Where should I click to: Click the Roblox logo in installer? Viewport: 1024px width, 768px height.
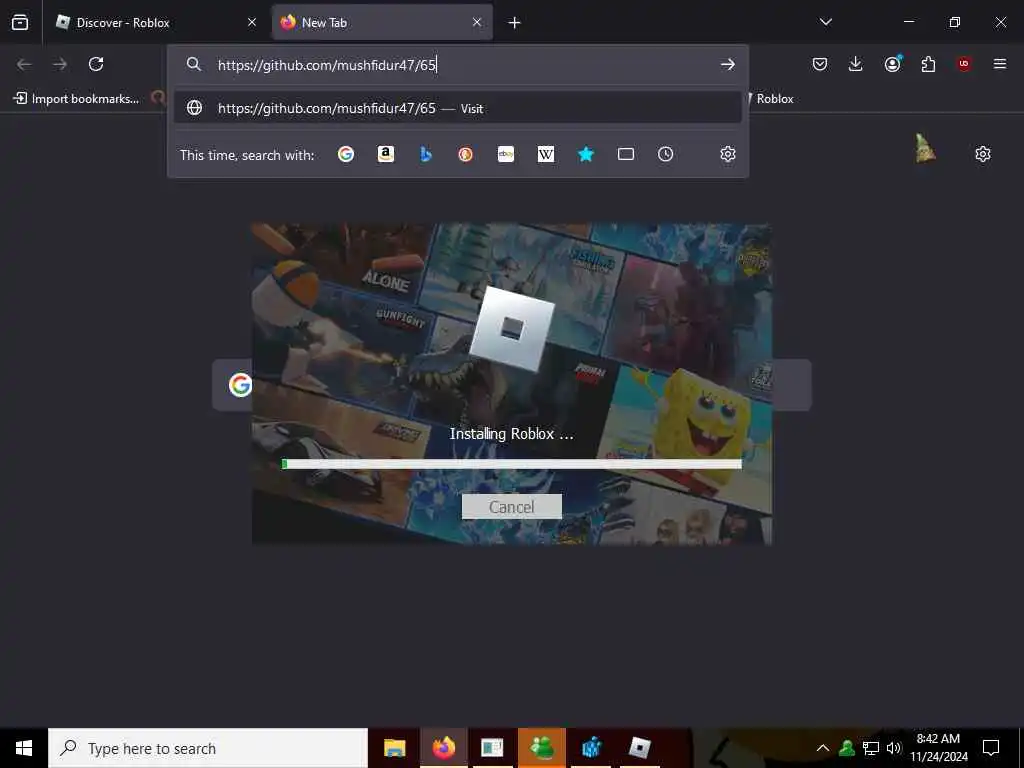click(512, 328)
